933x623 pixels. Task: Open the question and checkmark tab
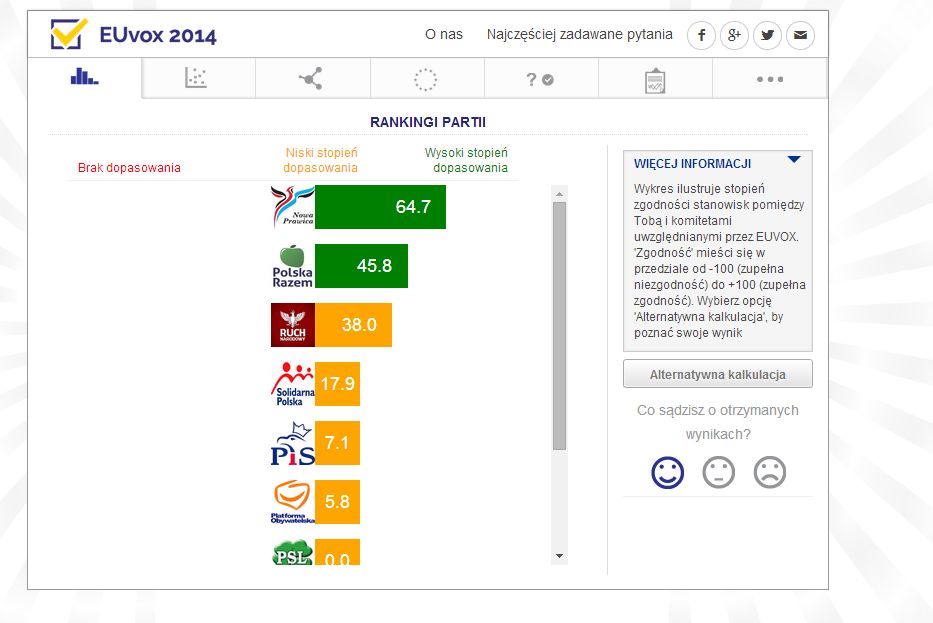(x=541, y=78)
